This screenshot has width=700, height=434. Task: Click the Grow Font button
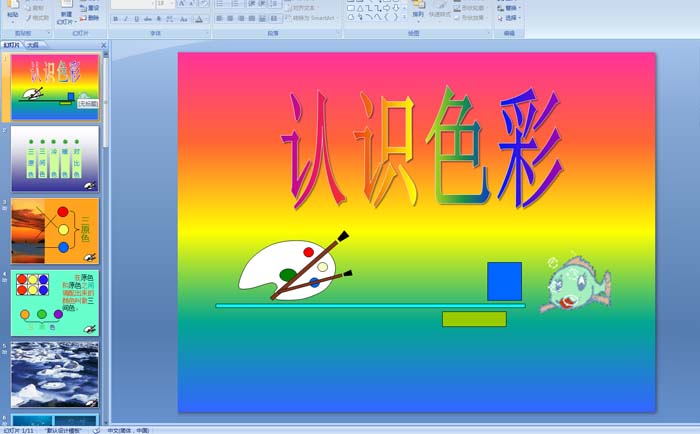[182, 4]
